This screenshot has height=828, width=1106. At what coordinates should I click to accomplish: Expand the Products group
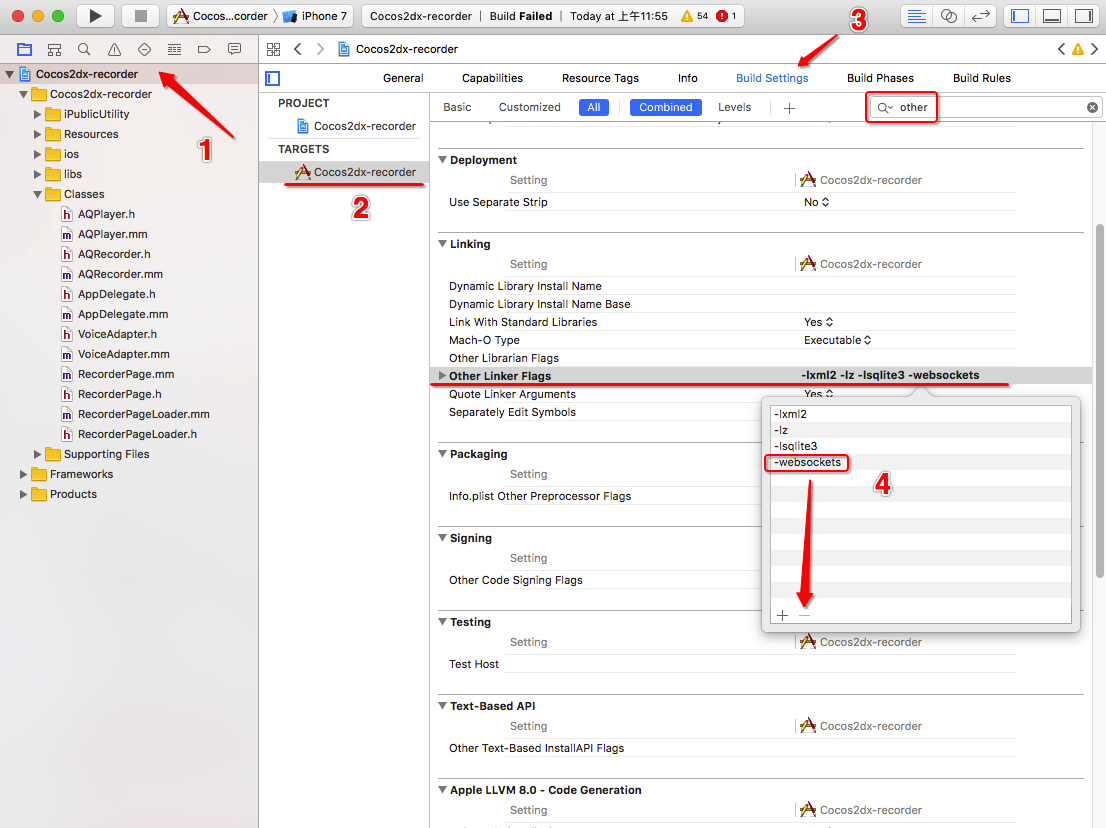click(23, 494)
